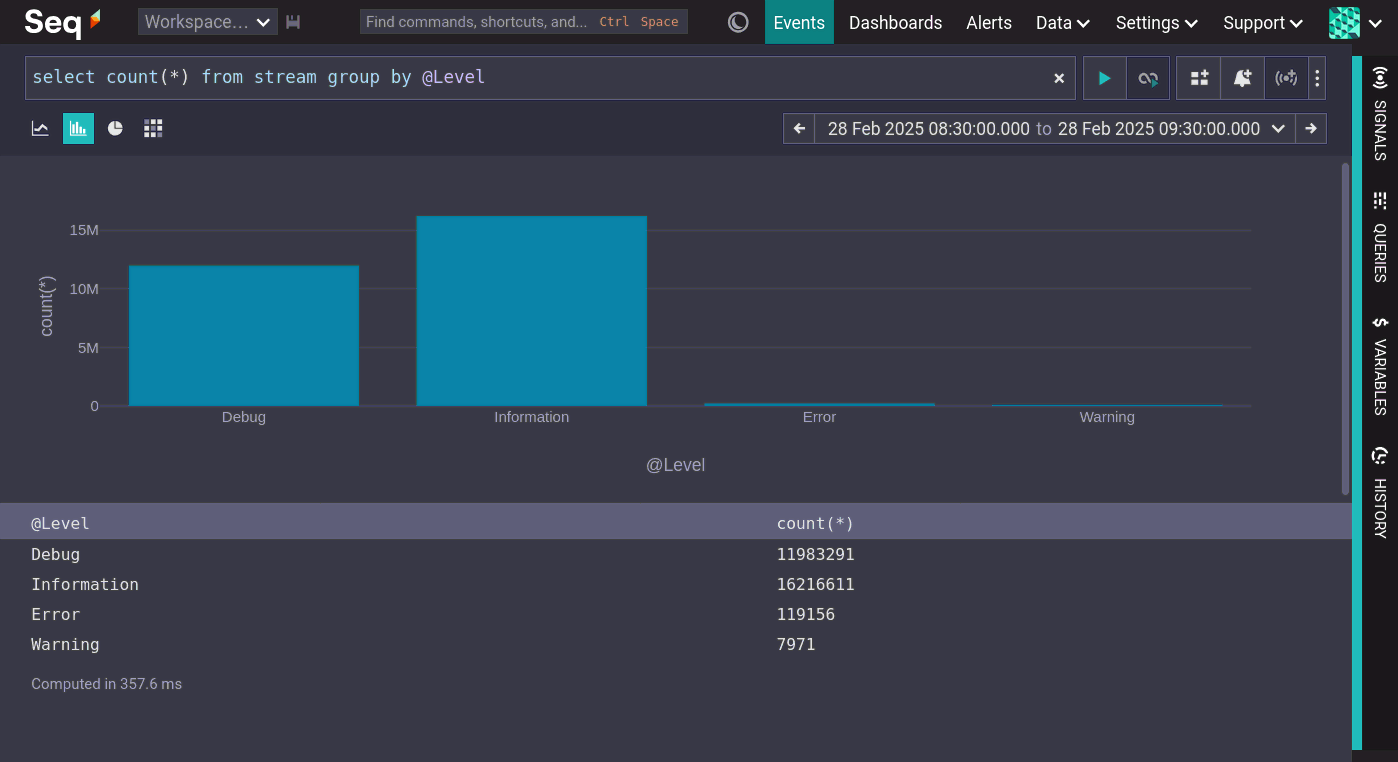Toggle the dark theme moon icon
The height and width of the screenshot is (762, 1398).
(x=738, y=22)
